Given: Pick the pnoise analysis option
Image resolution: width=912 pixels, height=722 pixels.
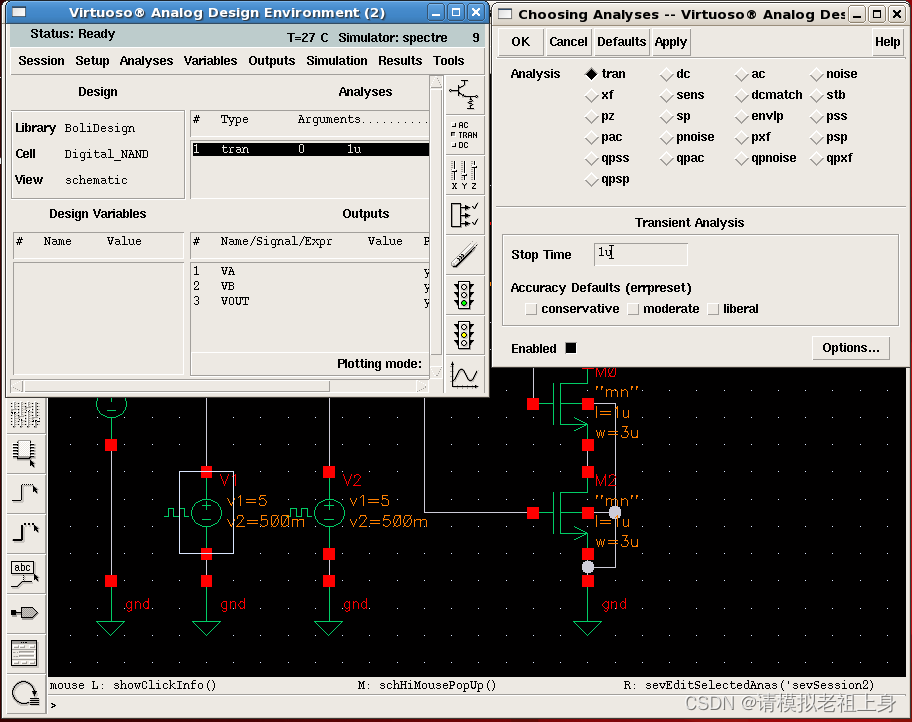Looking at the screenshot, I should tap(667, 137).
